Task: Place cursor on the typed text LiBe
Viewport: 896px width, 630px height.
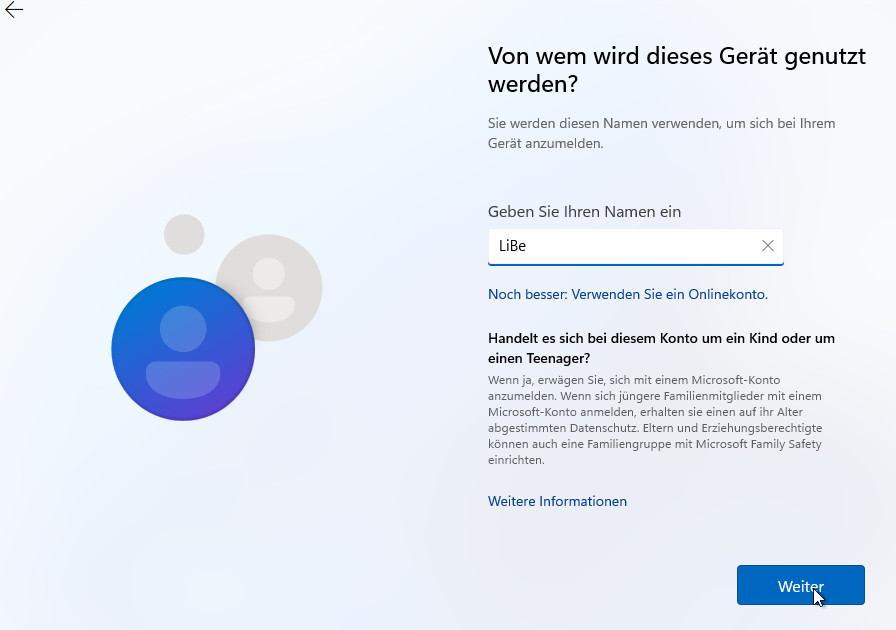Action: point(512,246)
